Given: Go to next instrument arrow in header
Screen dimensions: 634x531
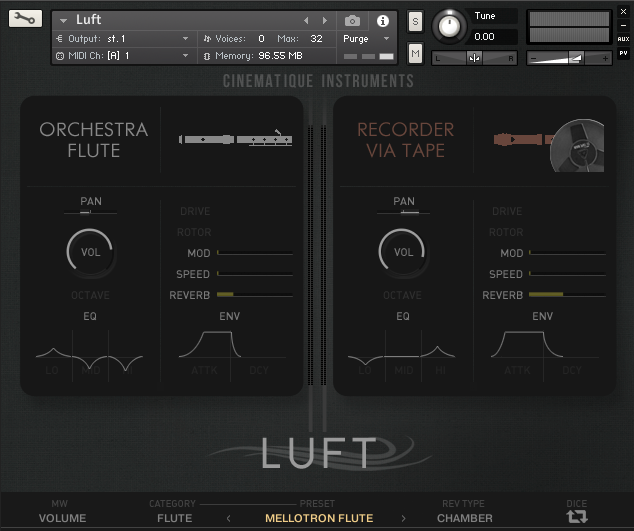Looking at the screenshot, I should pyautogui.click(x=325, y=20).
